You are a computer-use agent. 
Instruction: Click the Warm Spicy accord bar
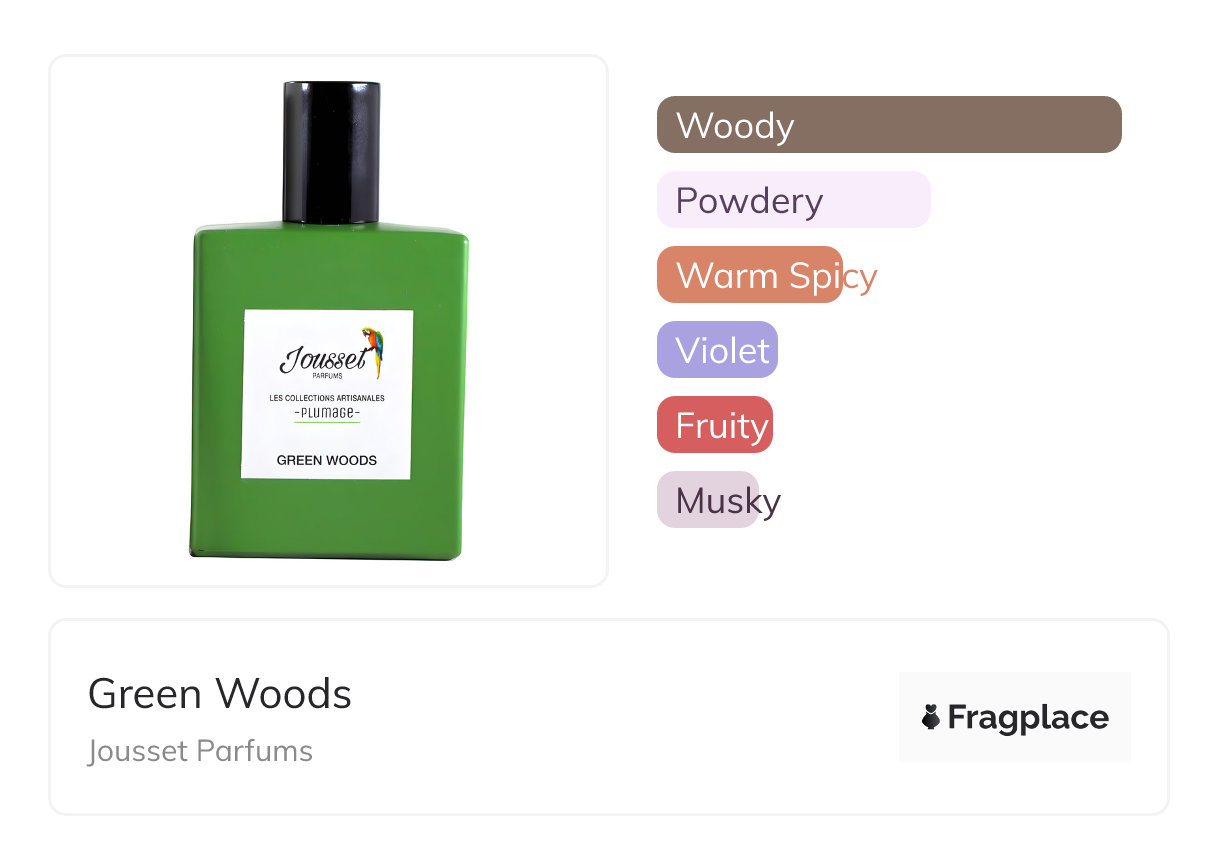(750, 275)
